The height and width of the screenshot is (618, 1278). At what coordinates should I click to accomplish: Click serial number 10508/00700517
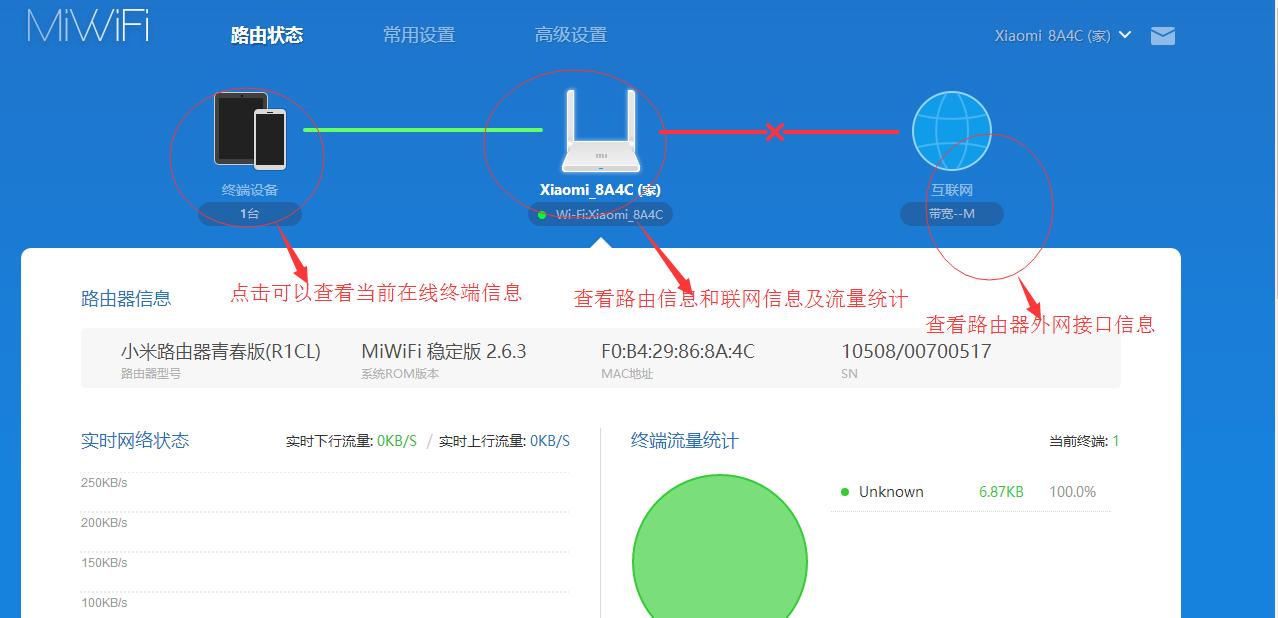[x=917, y=351]
